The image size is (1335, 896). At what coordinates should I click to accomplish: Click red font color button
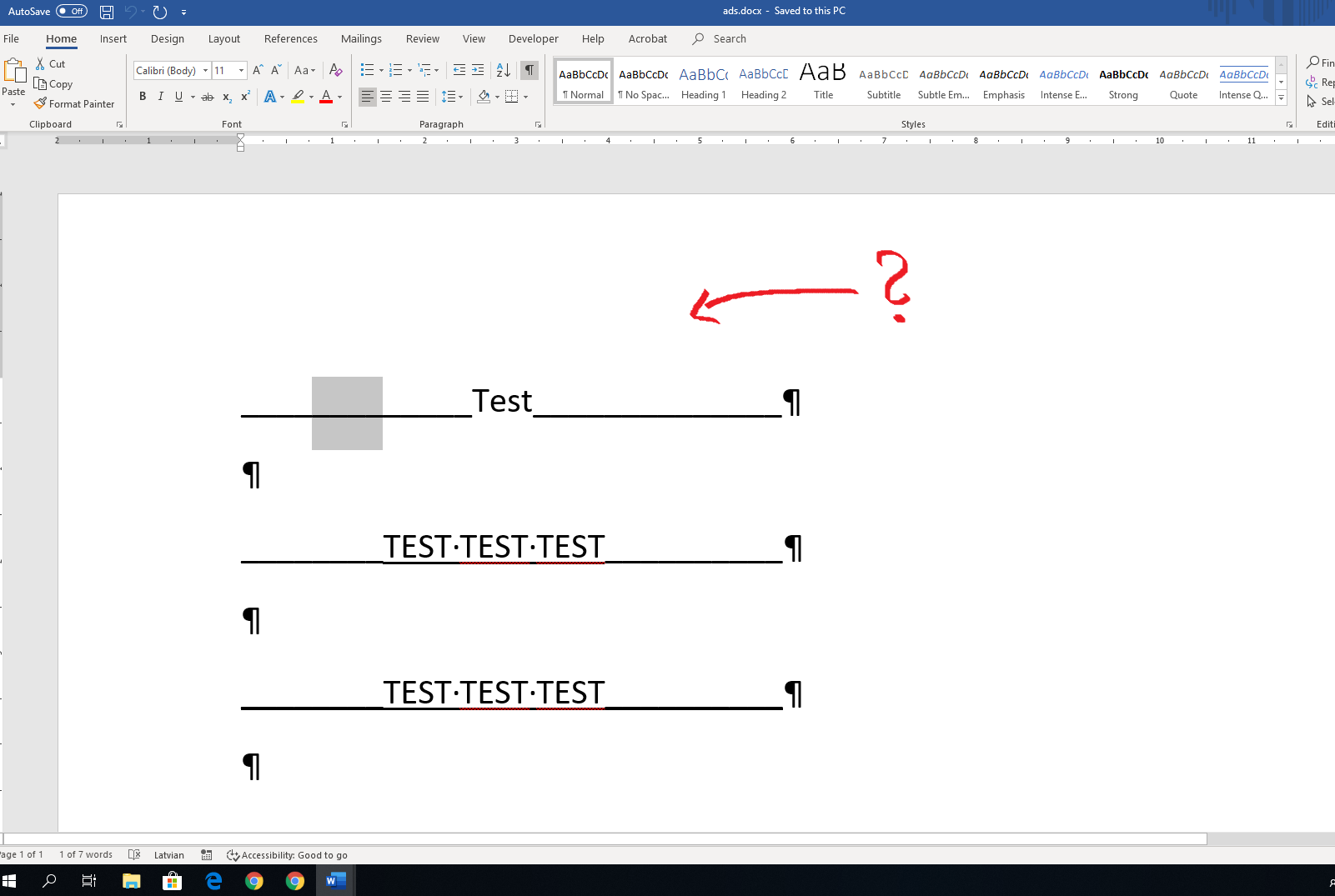coord(326,97)
